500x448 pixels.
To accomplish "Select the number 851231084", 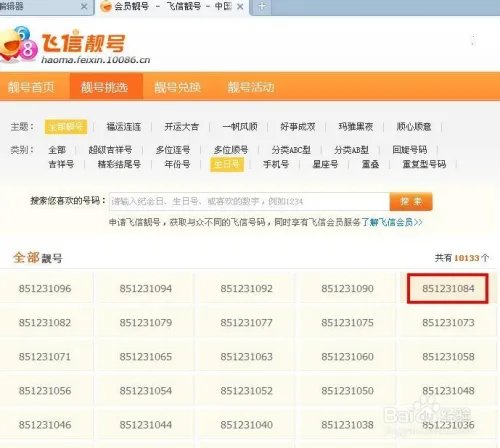I will (x=448, y=288).
